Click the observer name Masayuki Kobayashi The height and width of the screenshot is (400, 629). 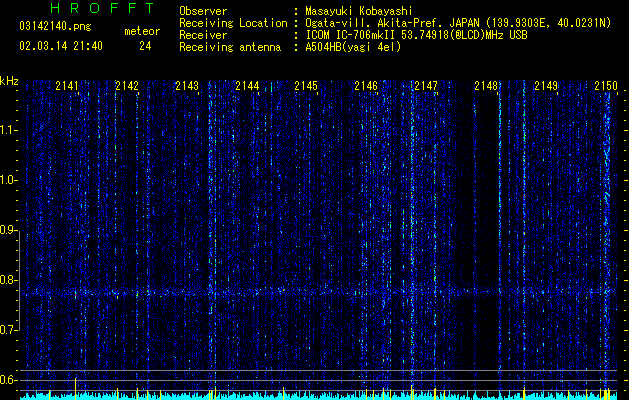(x=359, y=11)
